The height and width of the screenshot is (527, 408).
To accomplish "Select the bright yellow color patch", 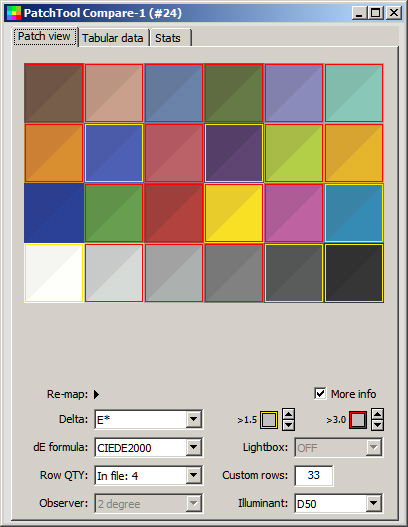I will pyautogui.click(x=234, y=213).
